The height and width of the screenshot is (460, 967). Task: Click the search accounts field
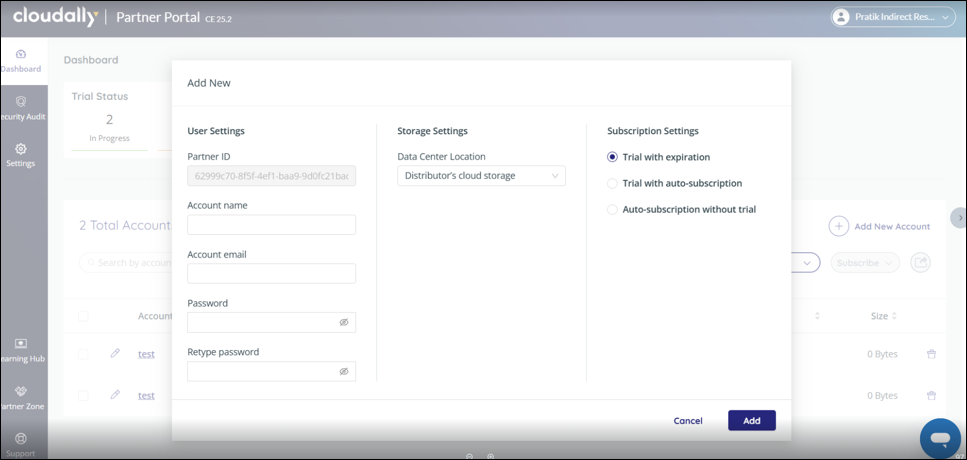click(x=126, y=263)
